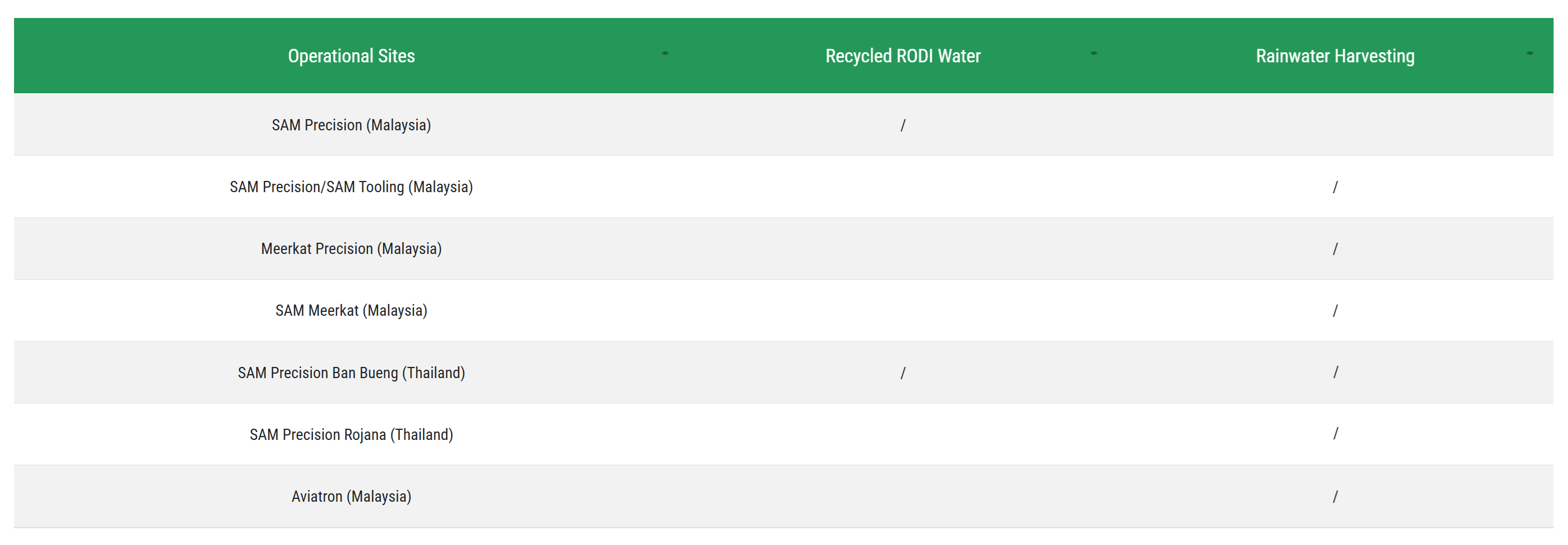Viewport: 1568px width, 545px height.
Task: Select Meerkat Precision (Malaysia) site name
Action: pos(351,248)
